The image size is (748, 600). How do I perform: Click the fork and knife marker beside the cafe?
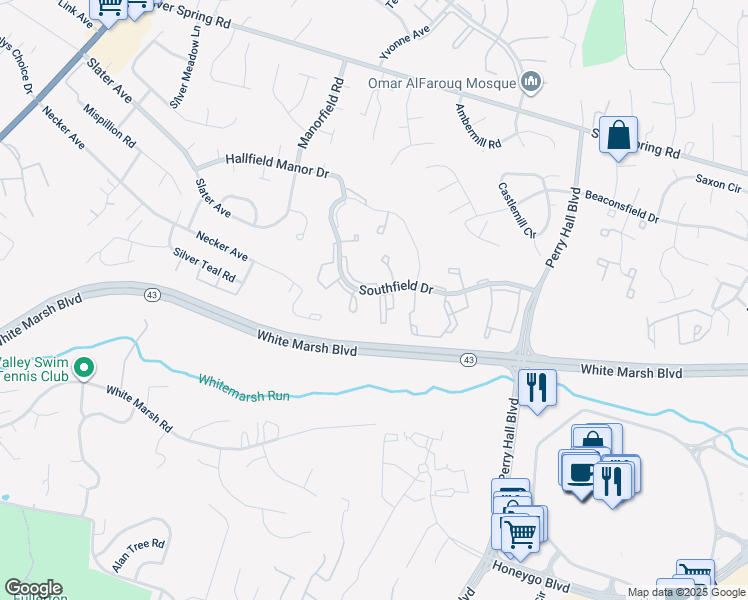pyautogui.click(x=613, y=484)
